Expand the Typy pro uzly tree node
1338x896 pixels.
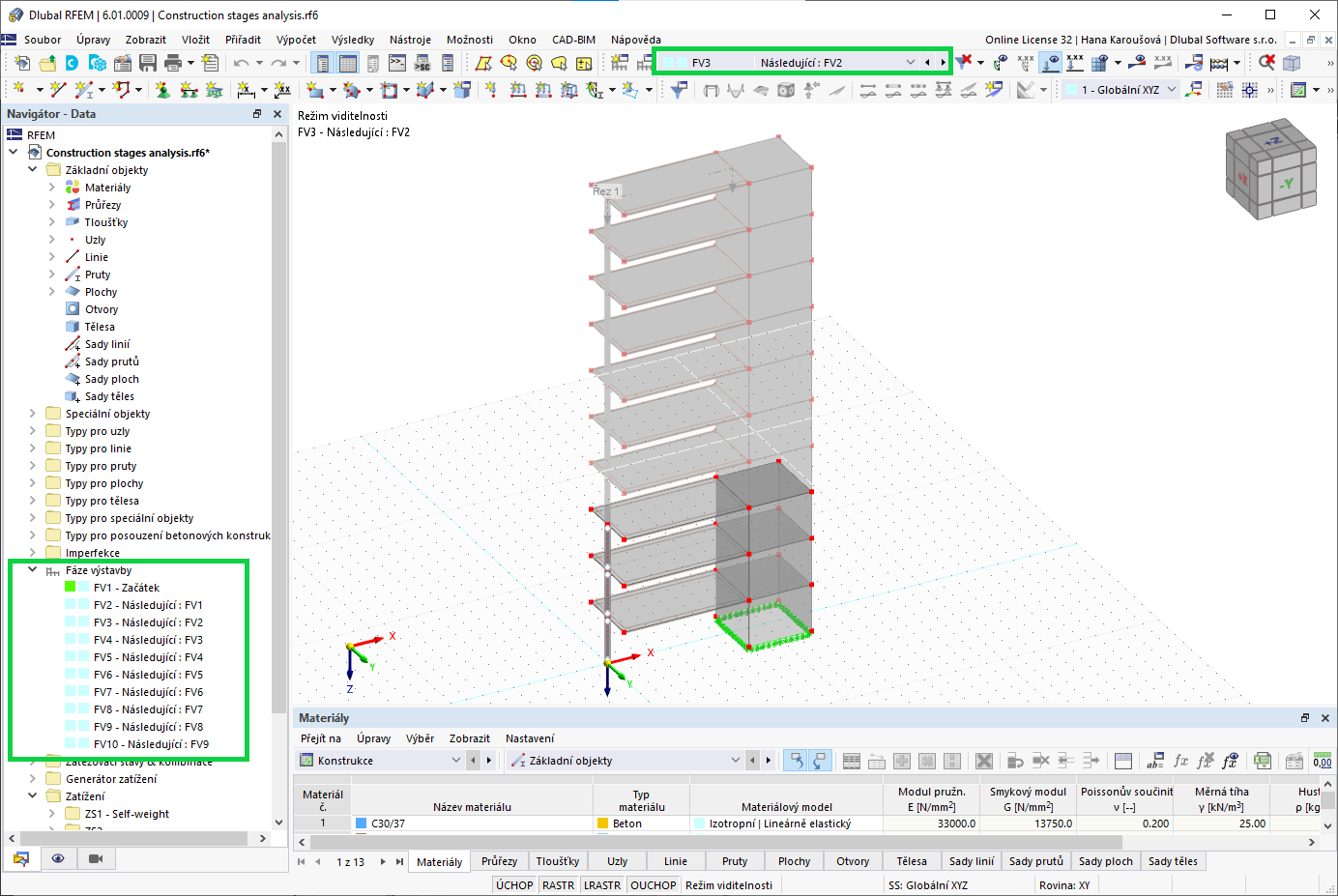33,431
